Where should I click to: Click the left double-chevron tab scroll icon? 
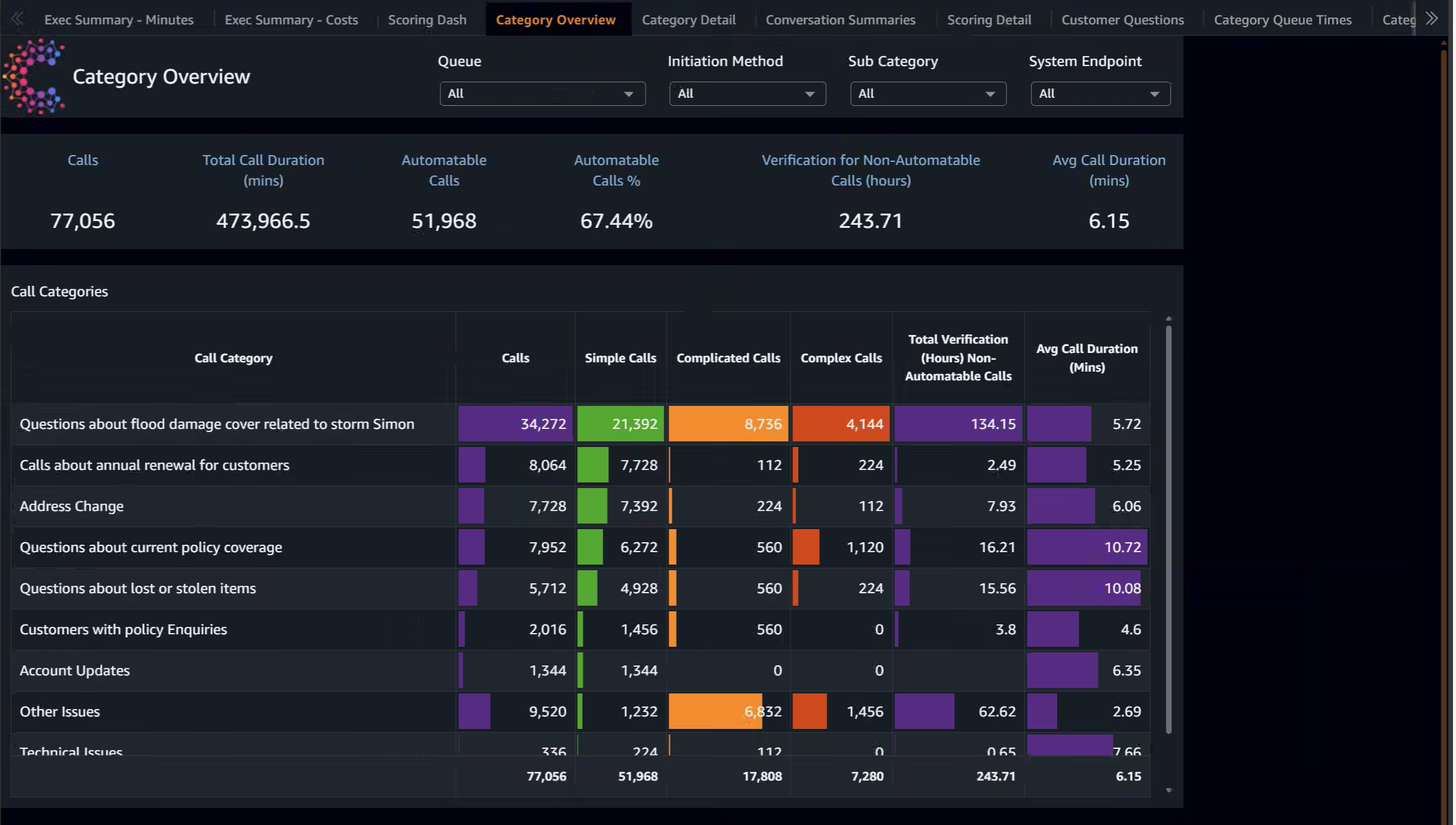pyautogui.click(x=17, y=19)
